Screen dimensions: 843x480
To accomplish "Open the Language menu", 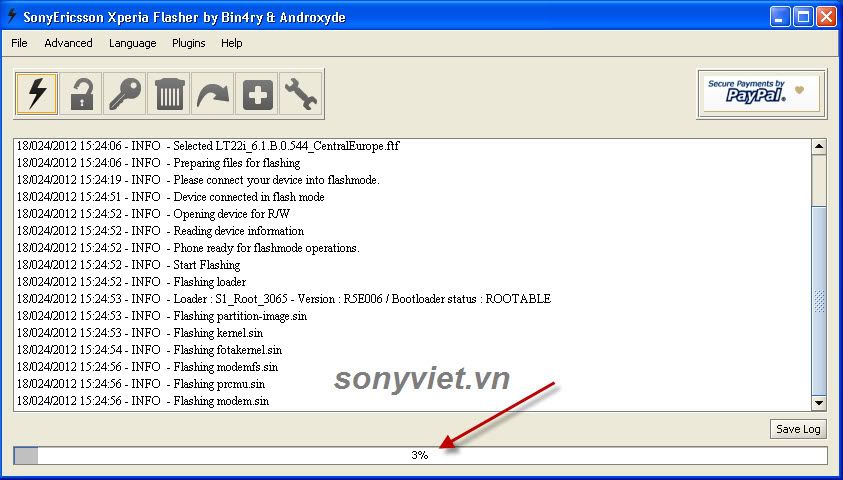I will [132, 43].
